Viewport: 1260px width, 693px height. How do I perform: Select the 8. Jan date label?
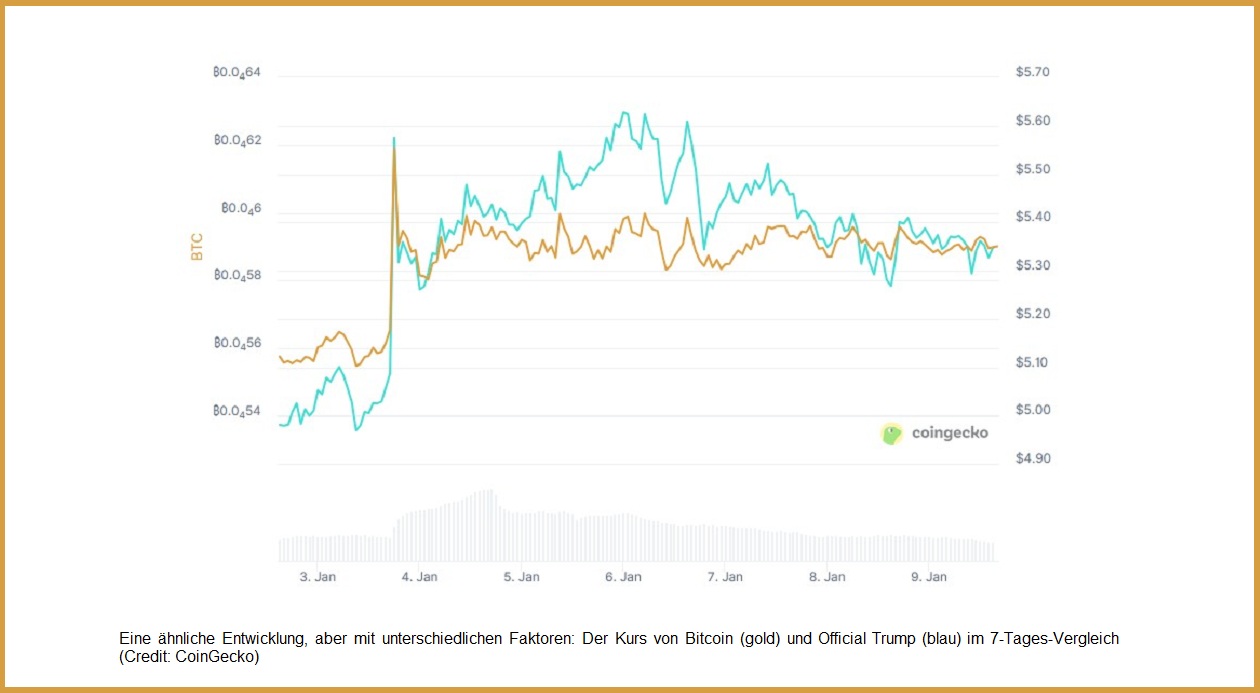click(x=827, y=577)
